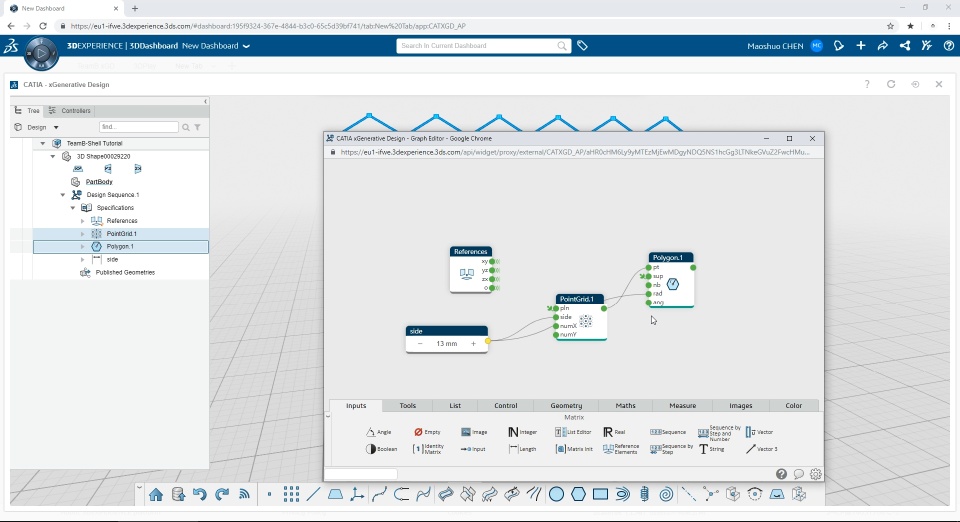
Task: Click the Search in Current Dashboard field
Action: (477, 46)
